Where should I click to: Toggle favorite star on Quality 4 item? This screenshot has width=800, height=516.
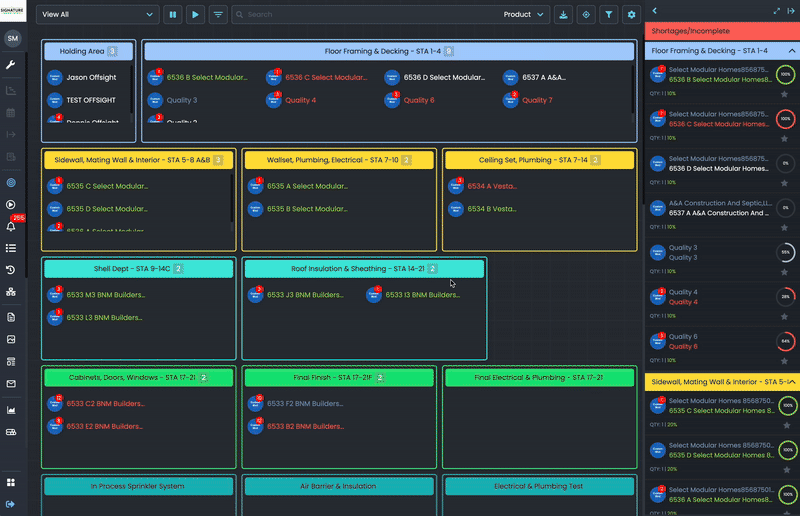784,316
